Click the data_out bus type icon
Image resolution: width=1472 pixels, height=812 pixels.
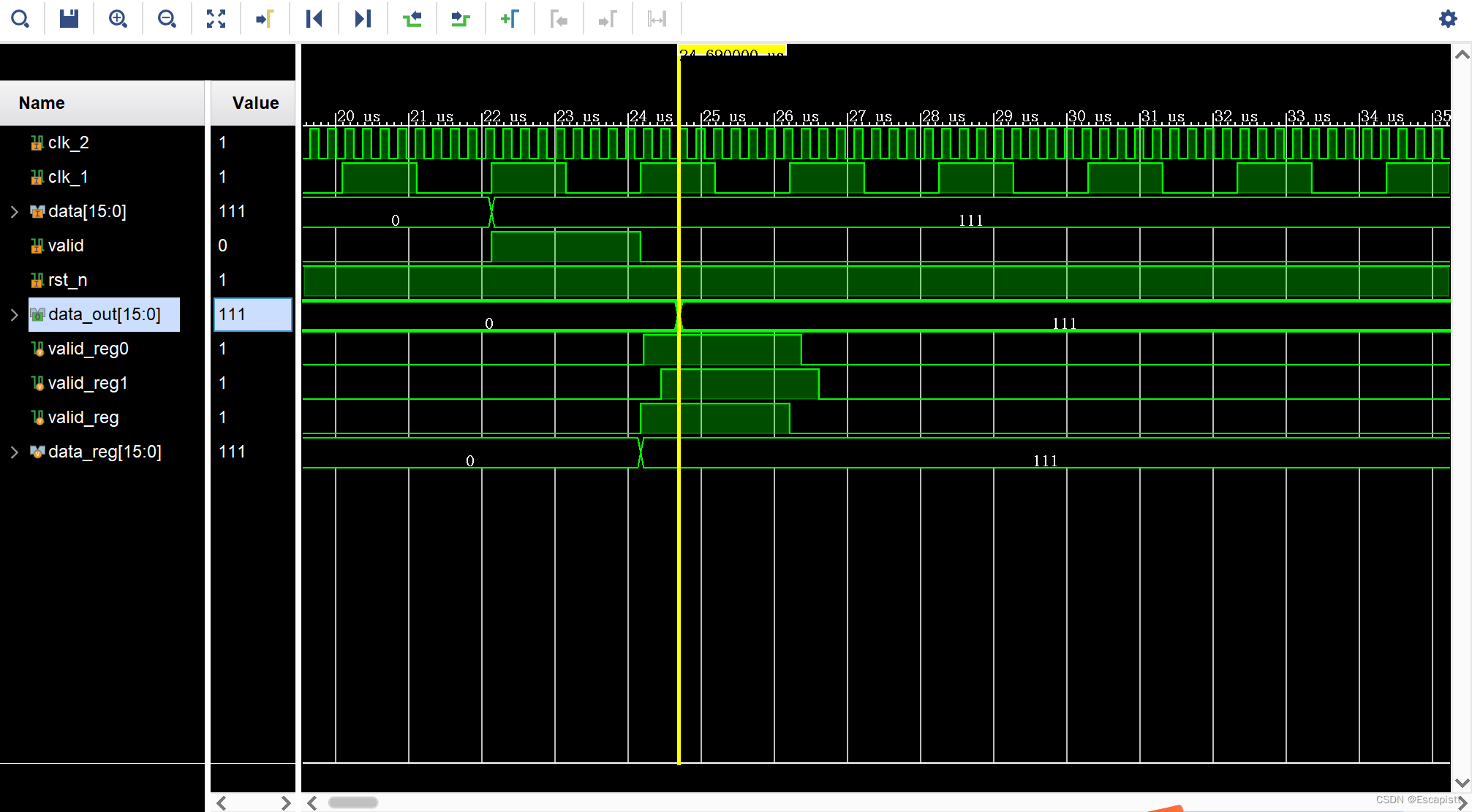pyautogui.click(x=37, y=315)
